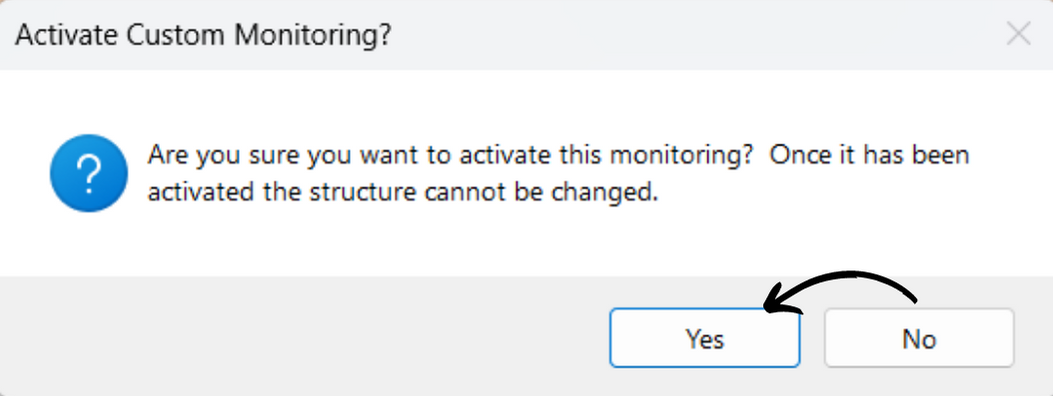The height and width of the screenshot is (396, 1053).
Task: Choose Yes to activate this monitoring
Action: [704, 338]
